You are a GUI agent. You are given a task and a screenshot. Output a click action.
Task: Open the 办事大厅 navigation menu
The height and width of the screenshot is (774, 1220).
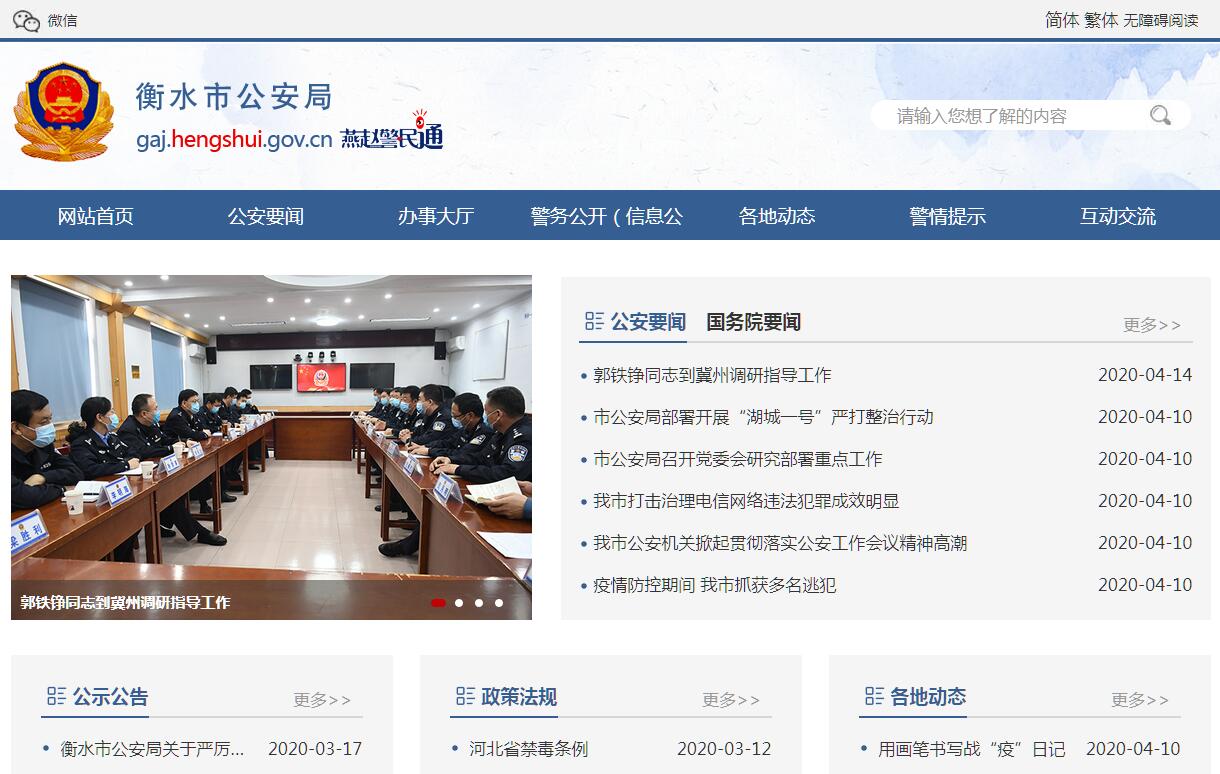(x=435, y=216)
